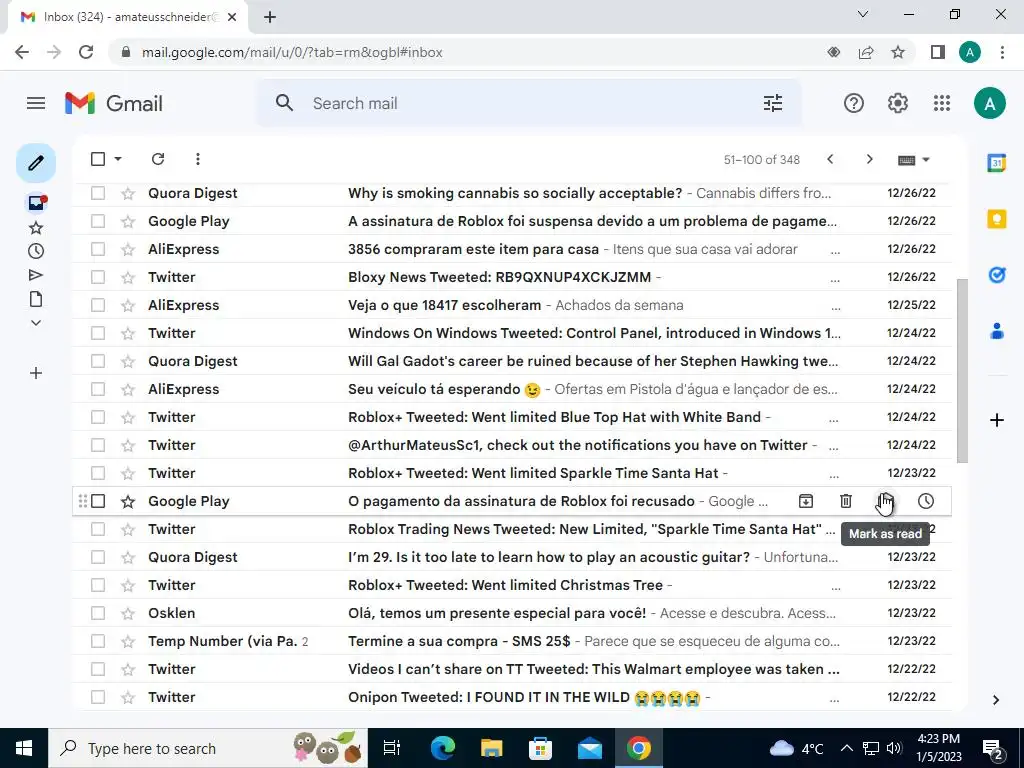Click the browser address bar URL

[x=292, y=52]
